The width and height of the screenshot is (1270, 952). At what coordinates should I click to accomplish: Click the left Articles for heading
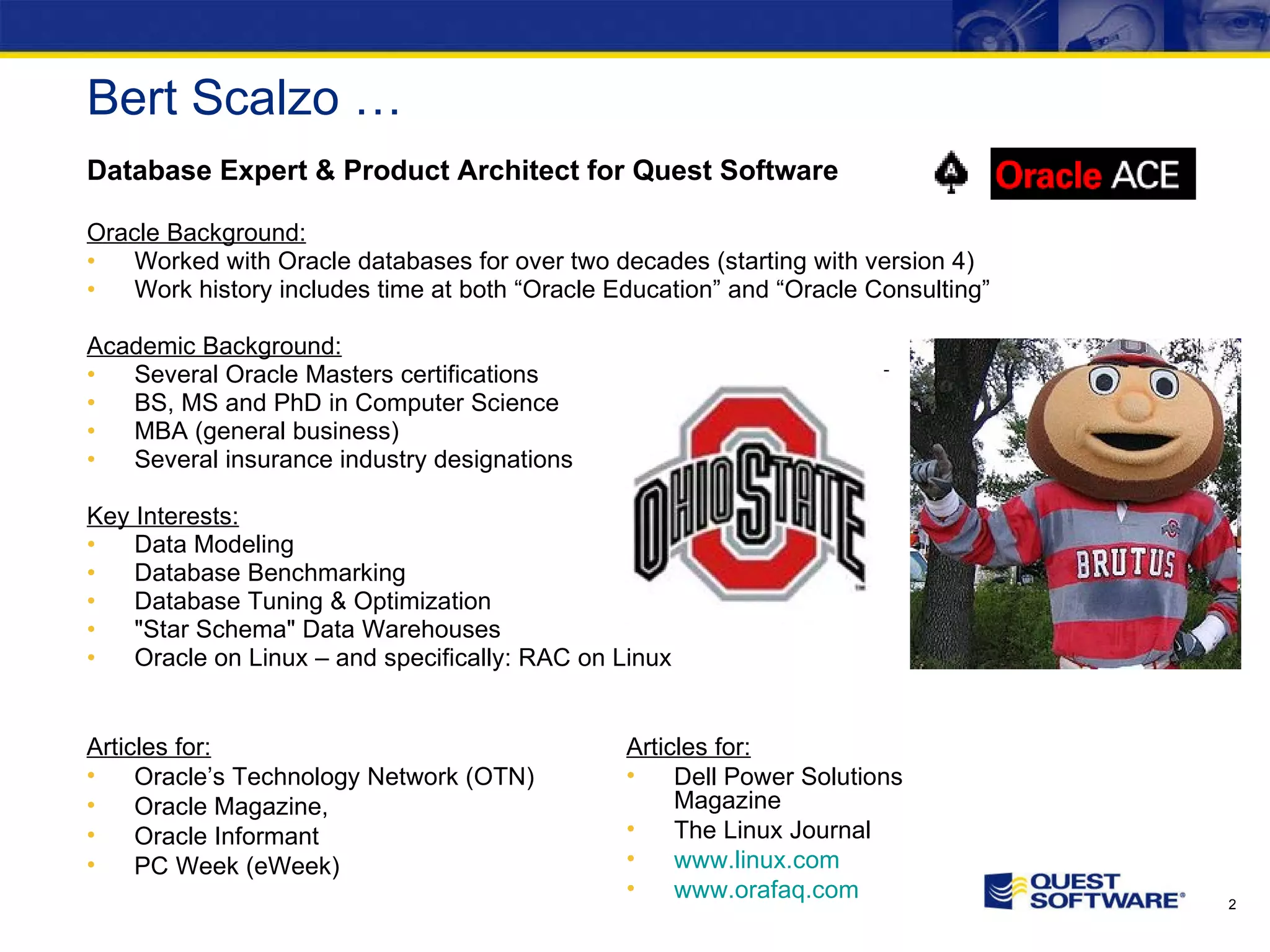click(148, 747)
